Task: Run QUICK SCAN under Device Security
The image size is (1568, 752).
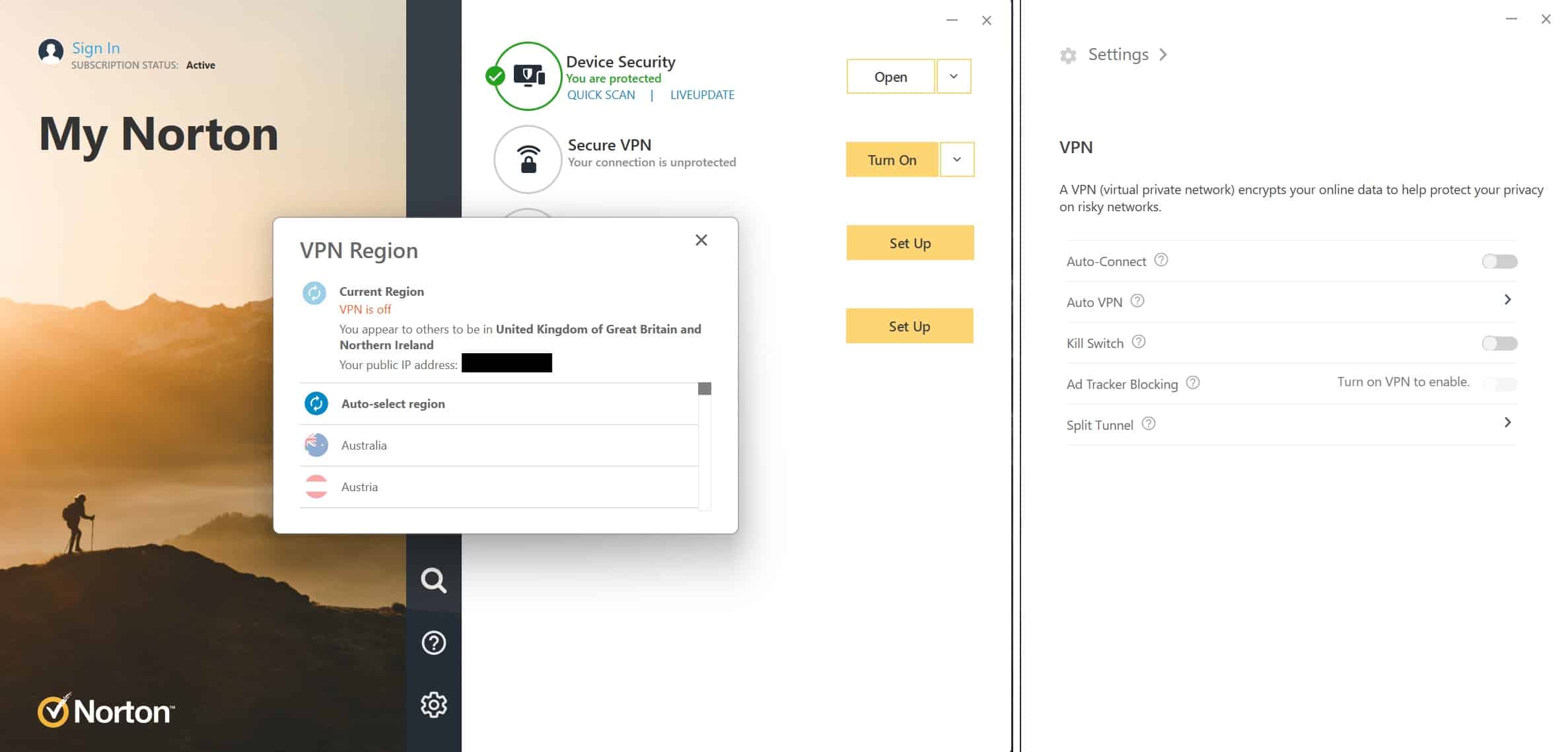Action: click(x=601, y=94)
